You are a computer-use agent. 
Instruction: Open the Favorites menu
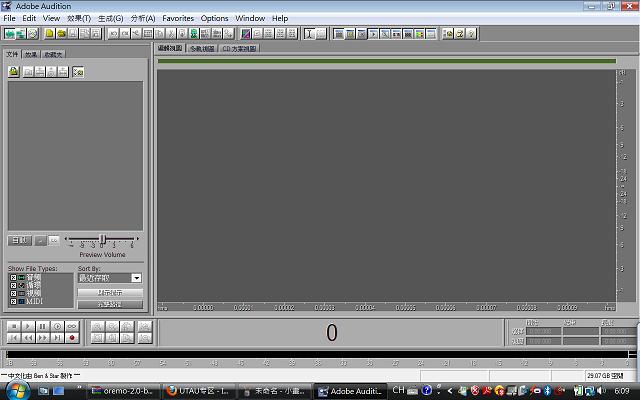(178, 18)
